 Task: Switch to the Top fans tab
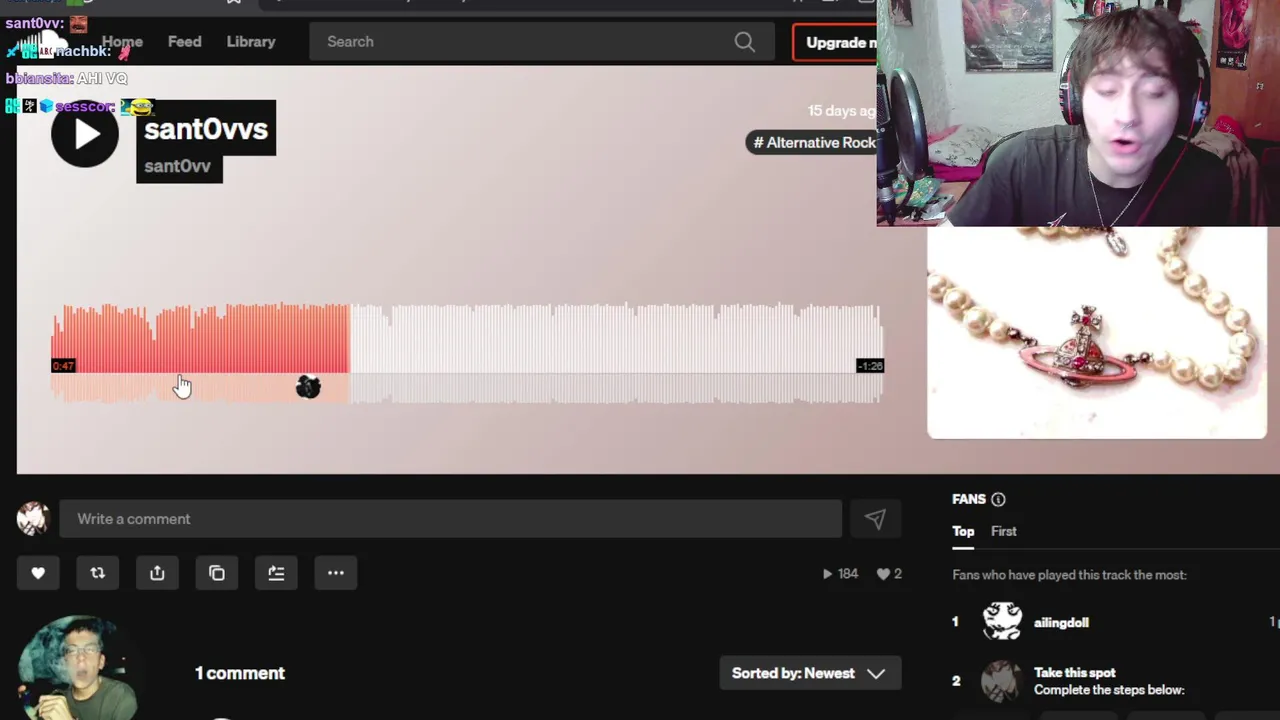(963, 532)
